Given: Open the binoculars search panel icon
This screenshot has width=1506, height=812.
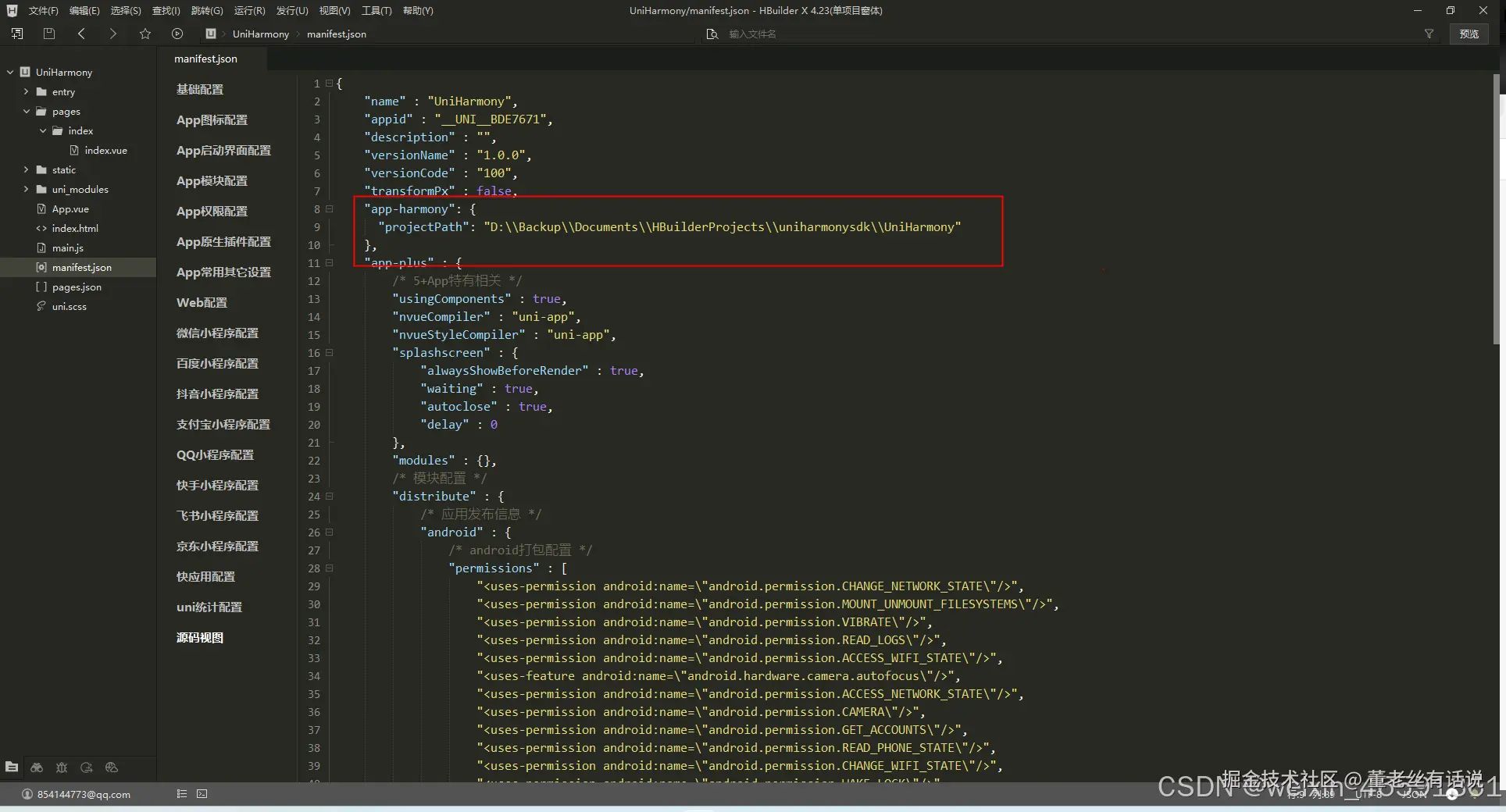Looking at the screenshot, I should click(37, 767).
